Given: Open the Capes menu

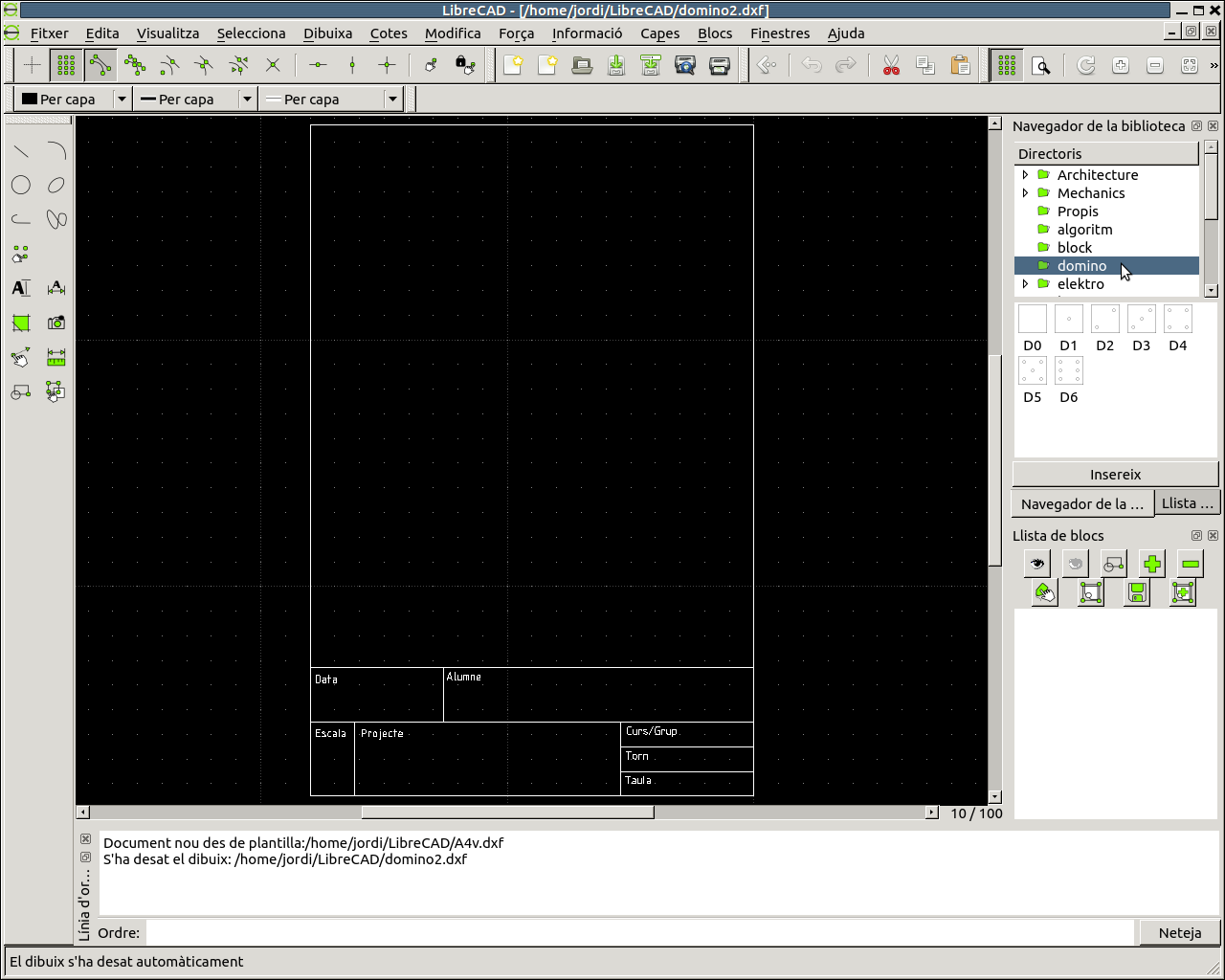Looking at the screenshot, I should (x=660, y=33).
